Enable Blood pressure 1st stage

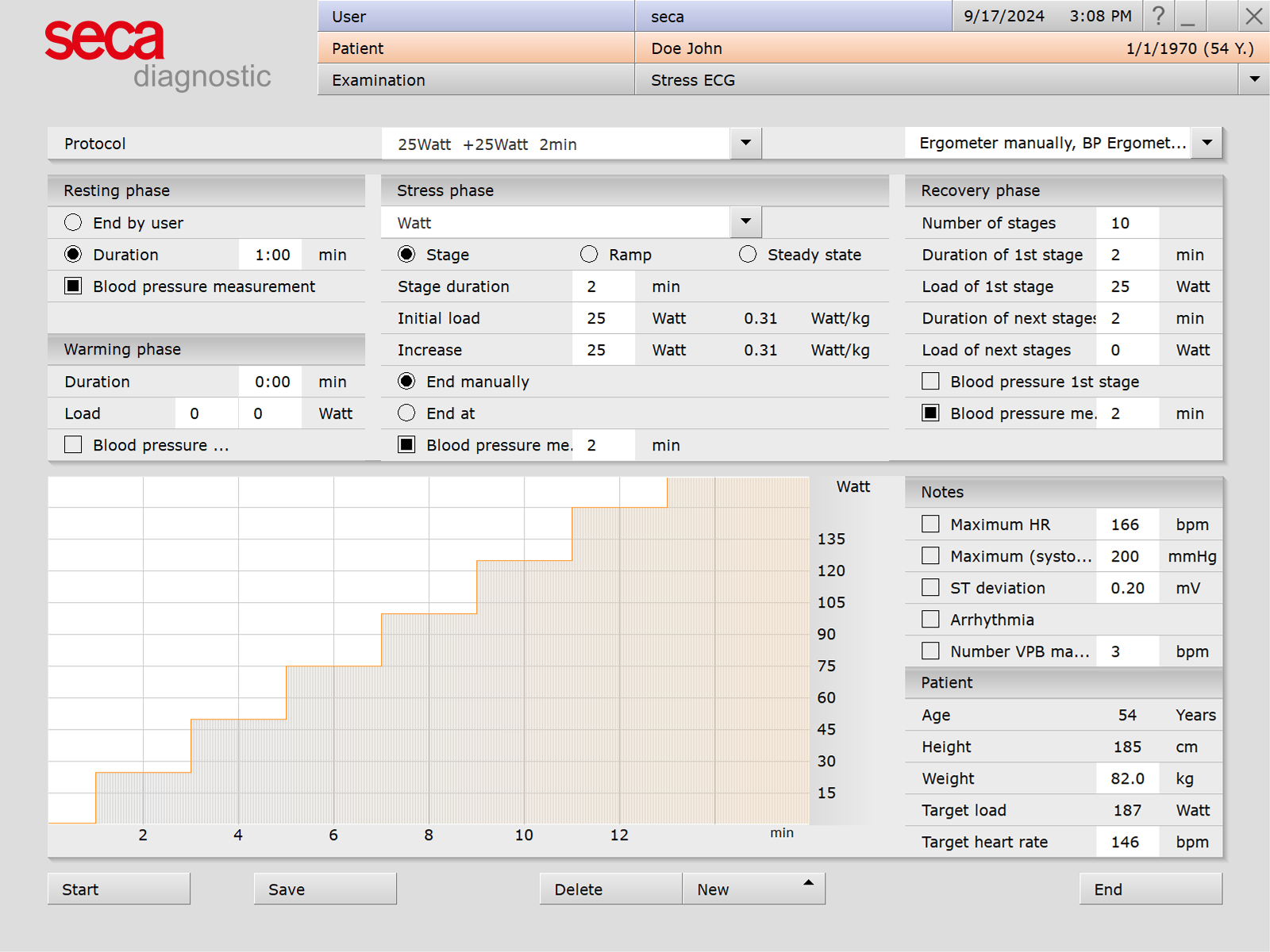coord(929,382)
